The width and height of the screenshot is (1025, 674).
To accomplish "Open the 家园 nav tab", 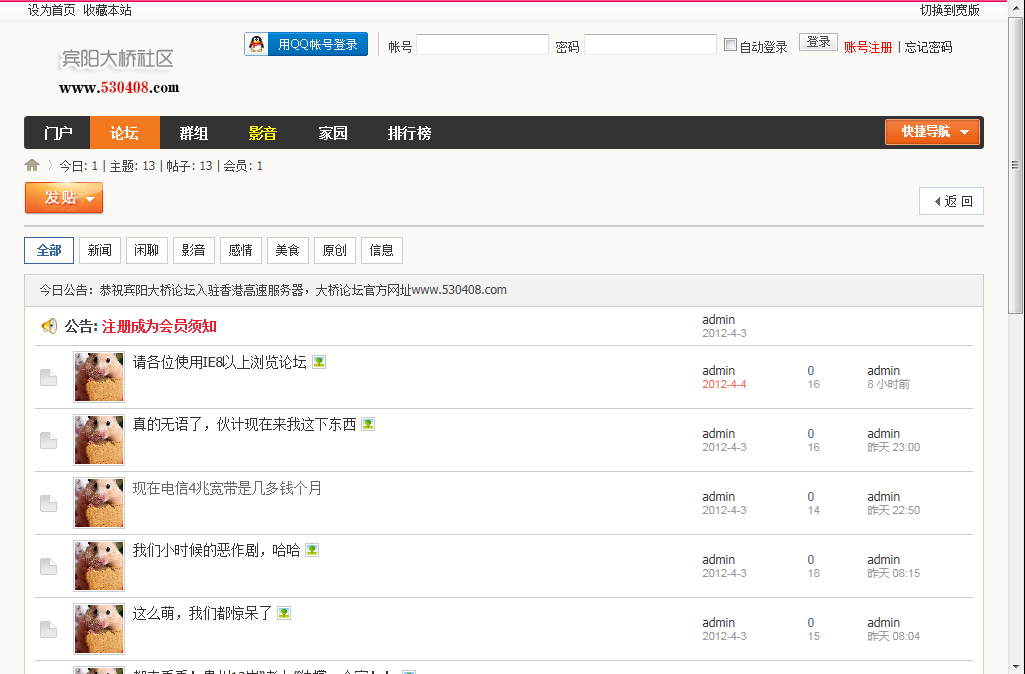I will pos(332,133).
